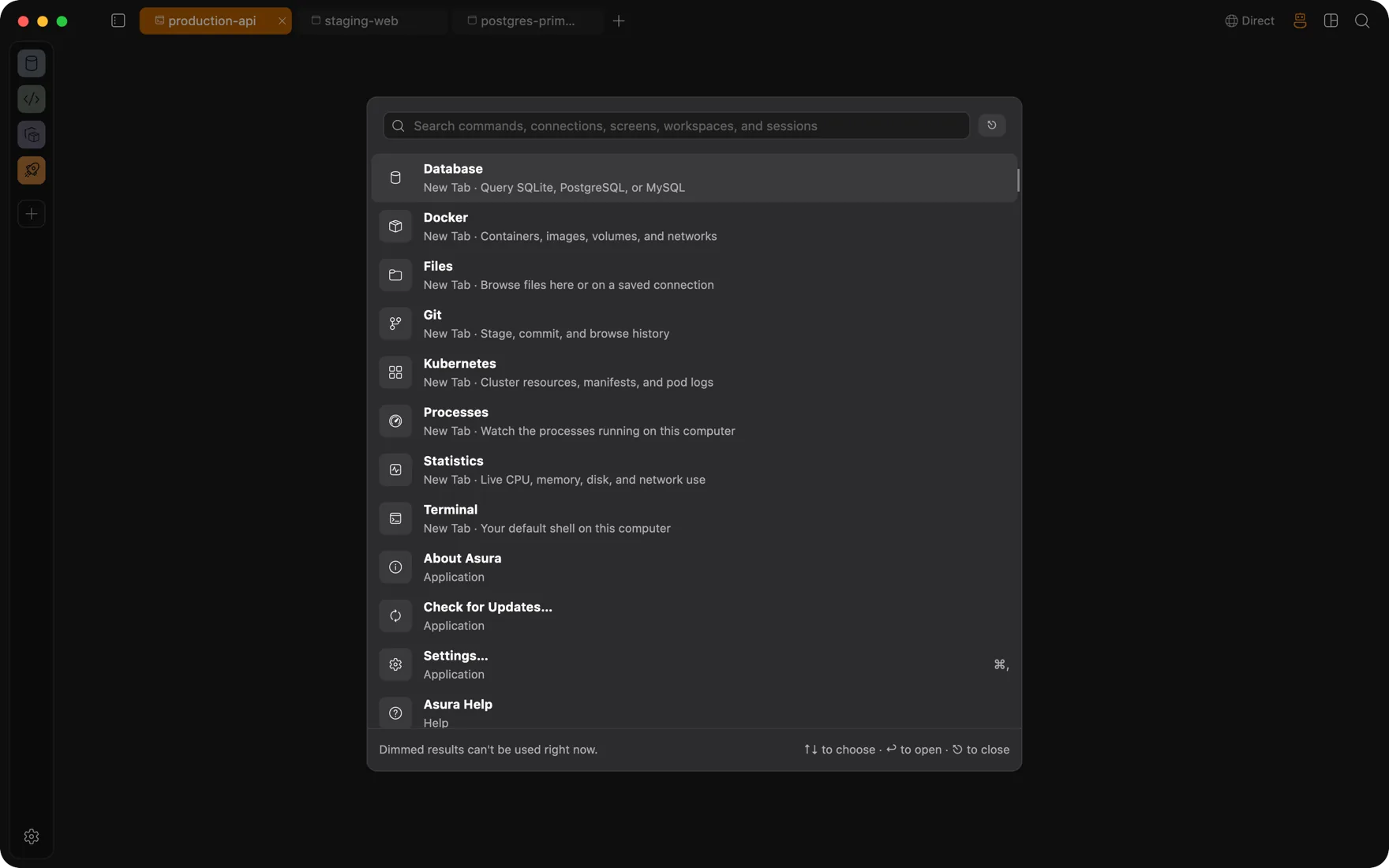Click the Asura Help question icon

click(395, 713)
